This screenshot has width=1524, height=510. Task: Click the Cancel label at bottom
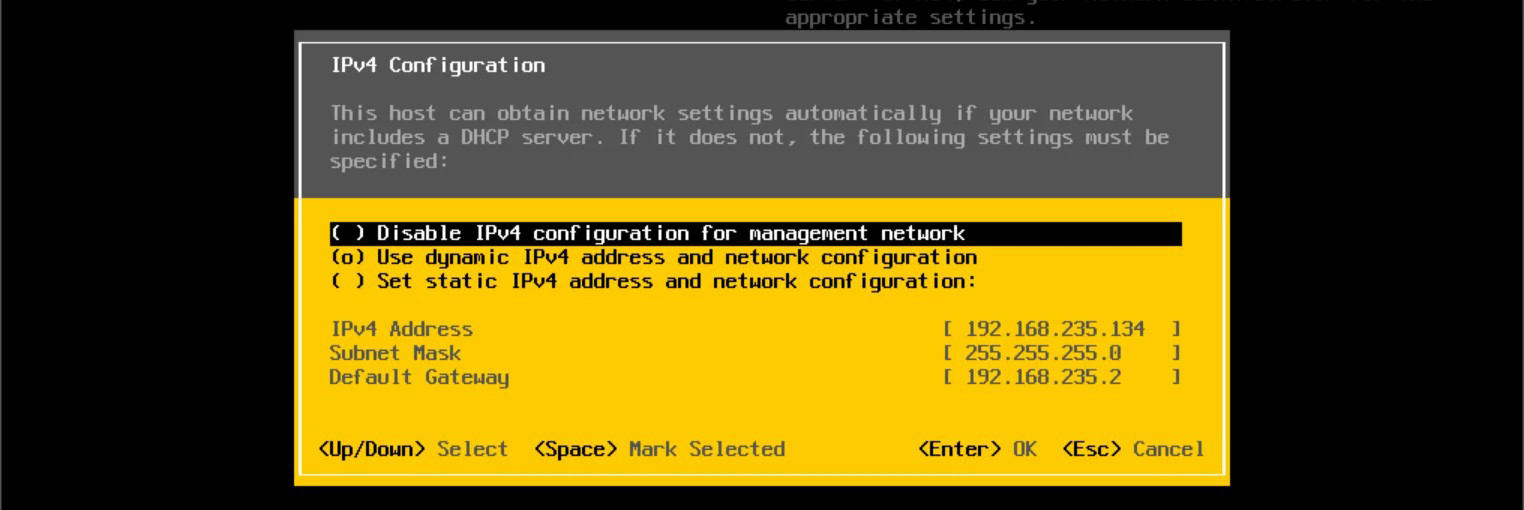tap(1169, 449)
